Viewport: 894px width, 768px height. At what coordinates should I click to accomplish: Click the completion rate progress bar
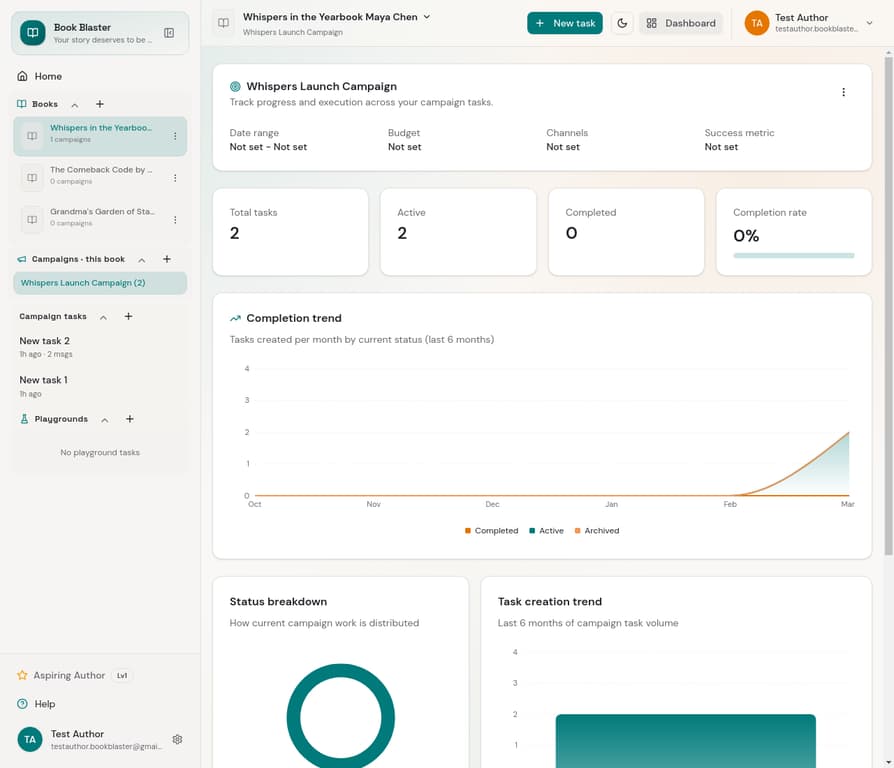click(793, 255)
